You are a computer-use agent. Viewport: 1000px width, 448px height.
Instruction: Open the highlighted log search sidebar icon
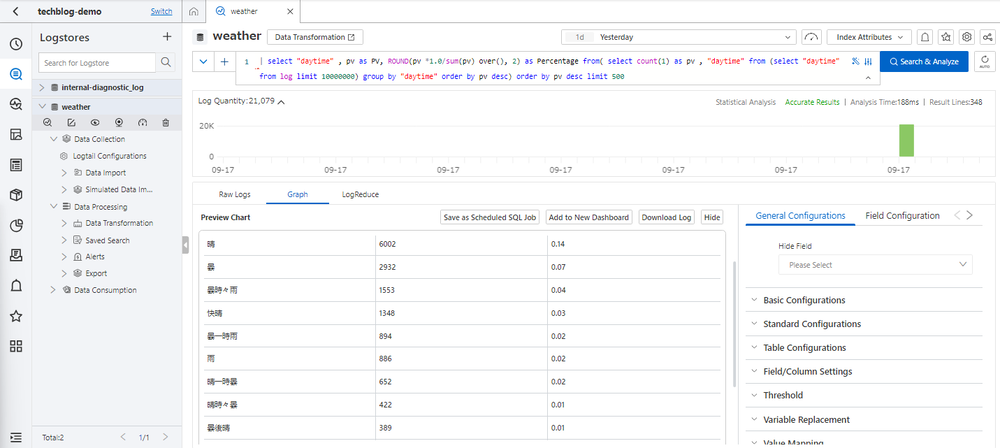pos(16,74)
